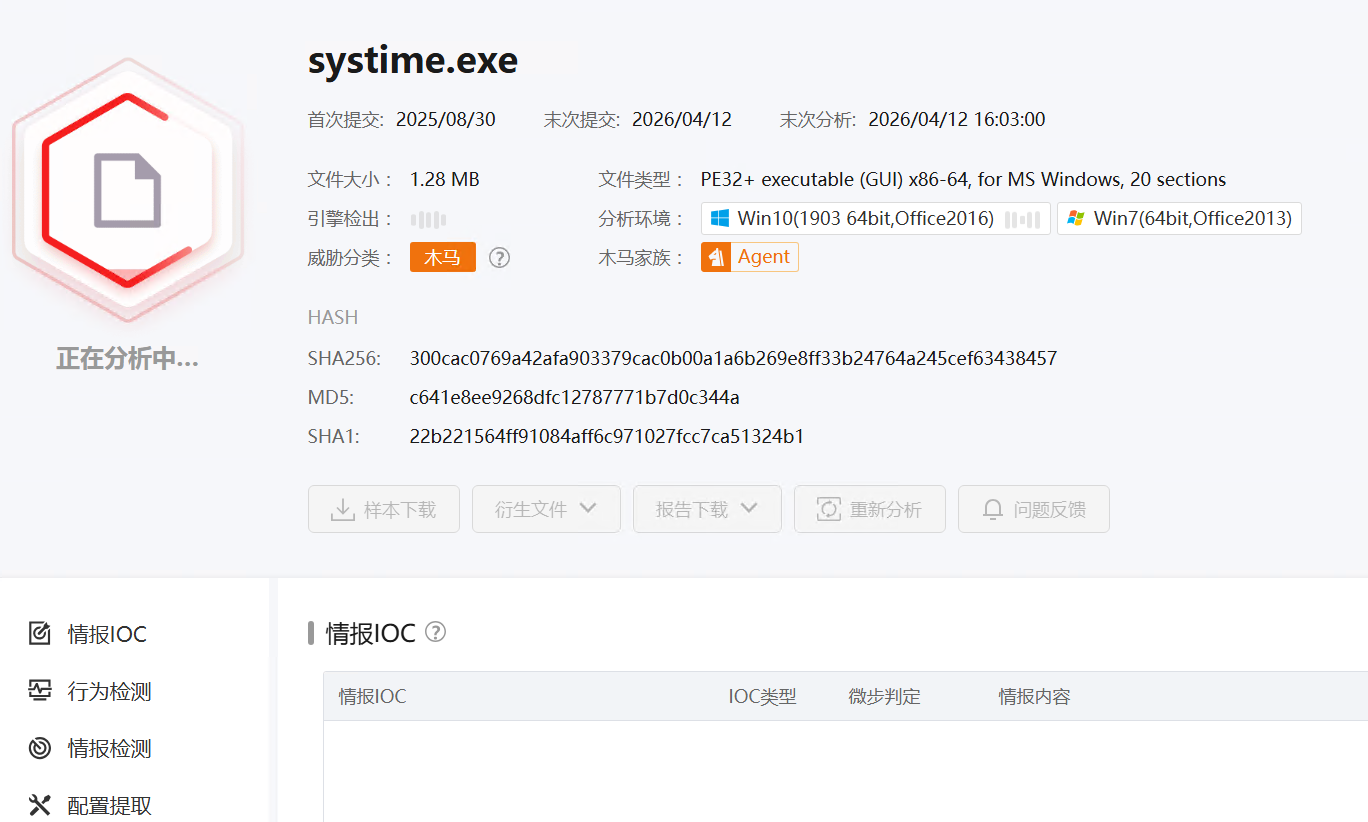Click the Windows logo in the Win10 environment

(x=720, y=218)
